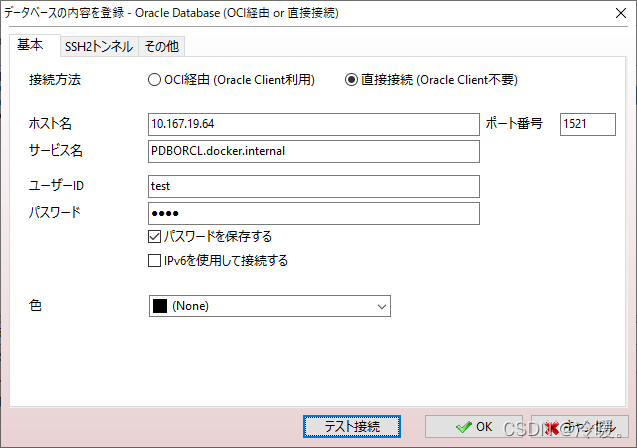Close the database registration dialog
Viewport: 637px width, 448px height.
click(621, 13)
